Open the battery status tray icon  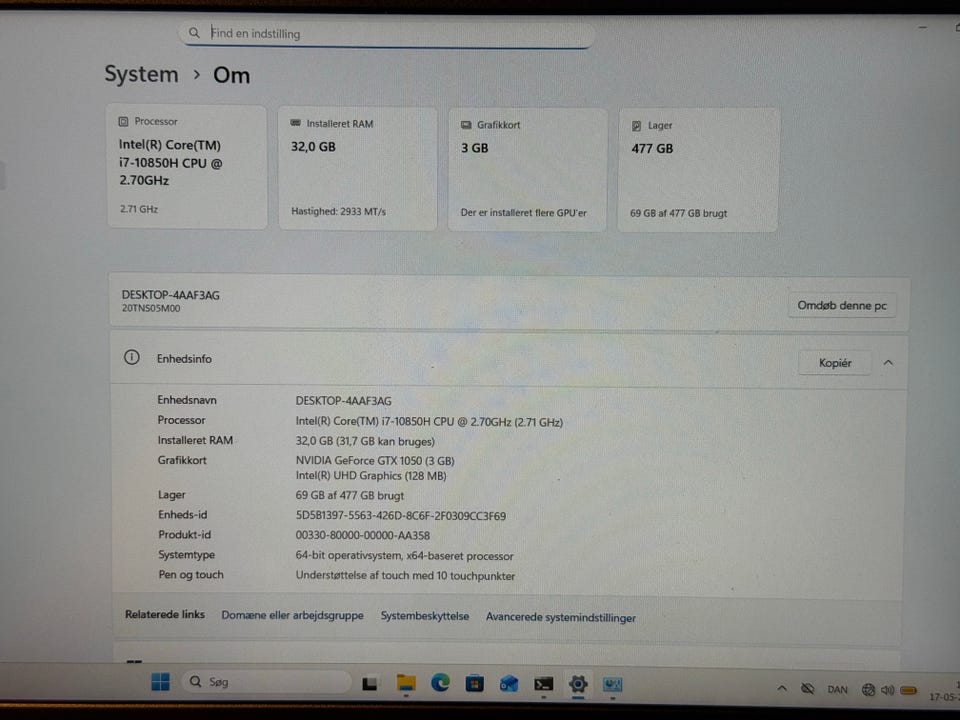pyautogui.click(x=909, y=691)
